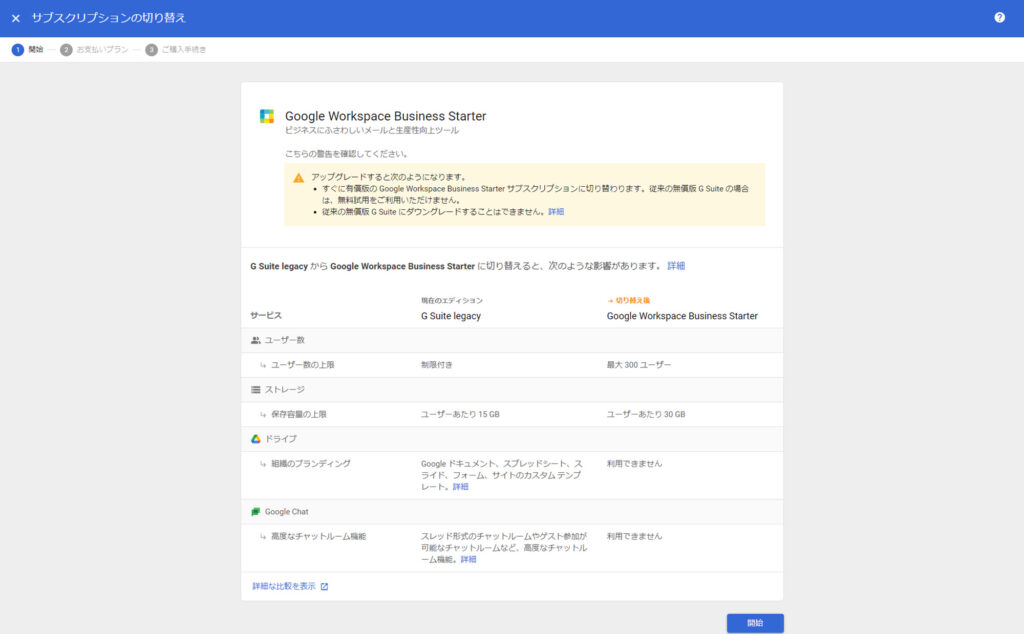Screen dimensions: 1024x634
Task: Click the G Suite legacy column header
Action: (x=451, y=316)
